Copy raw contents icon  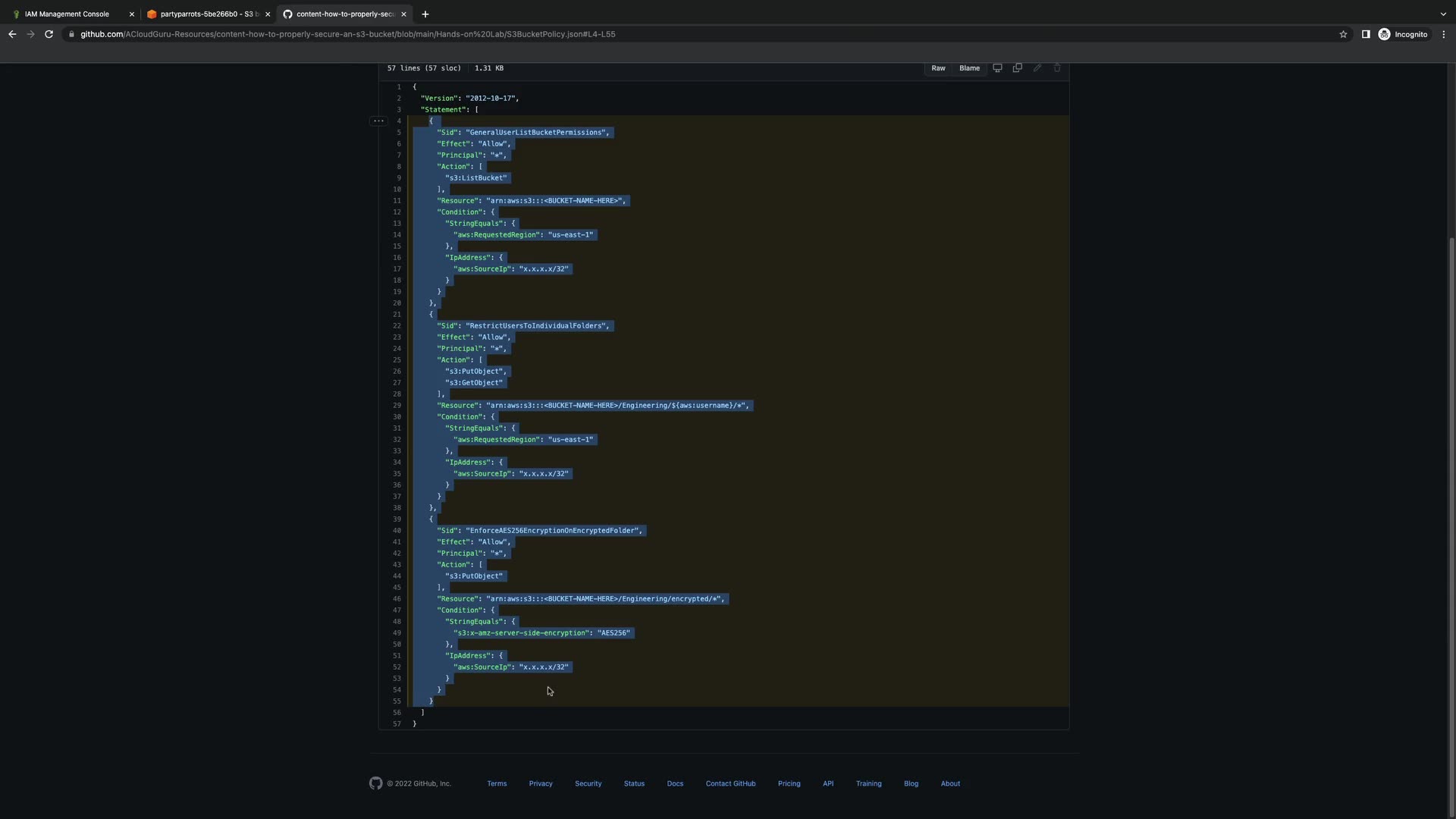(x=1017, y=68)
